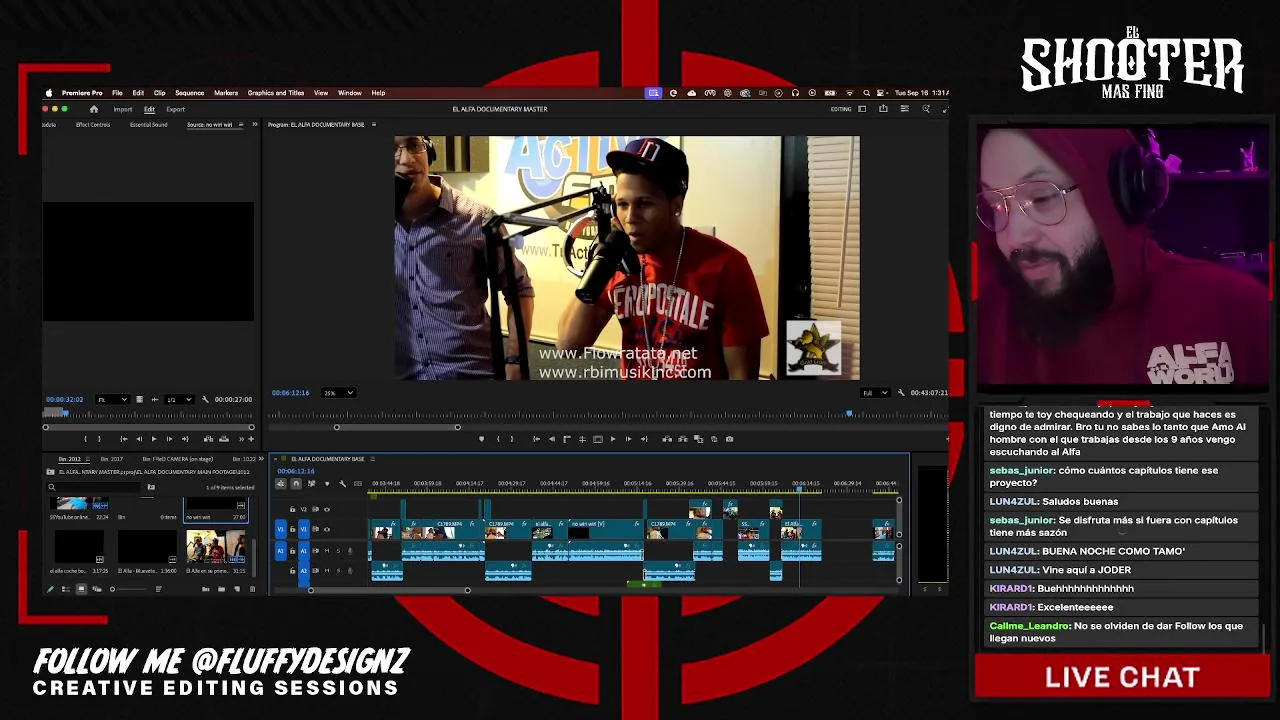Screen dimensions: 1280x720
Task: Toggle insert sequences as nests icon
Action: [x=281, y=483]
